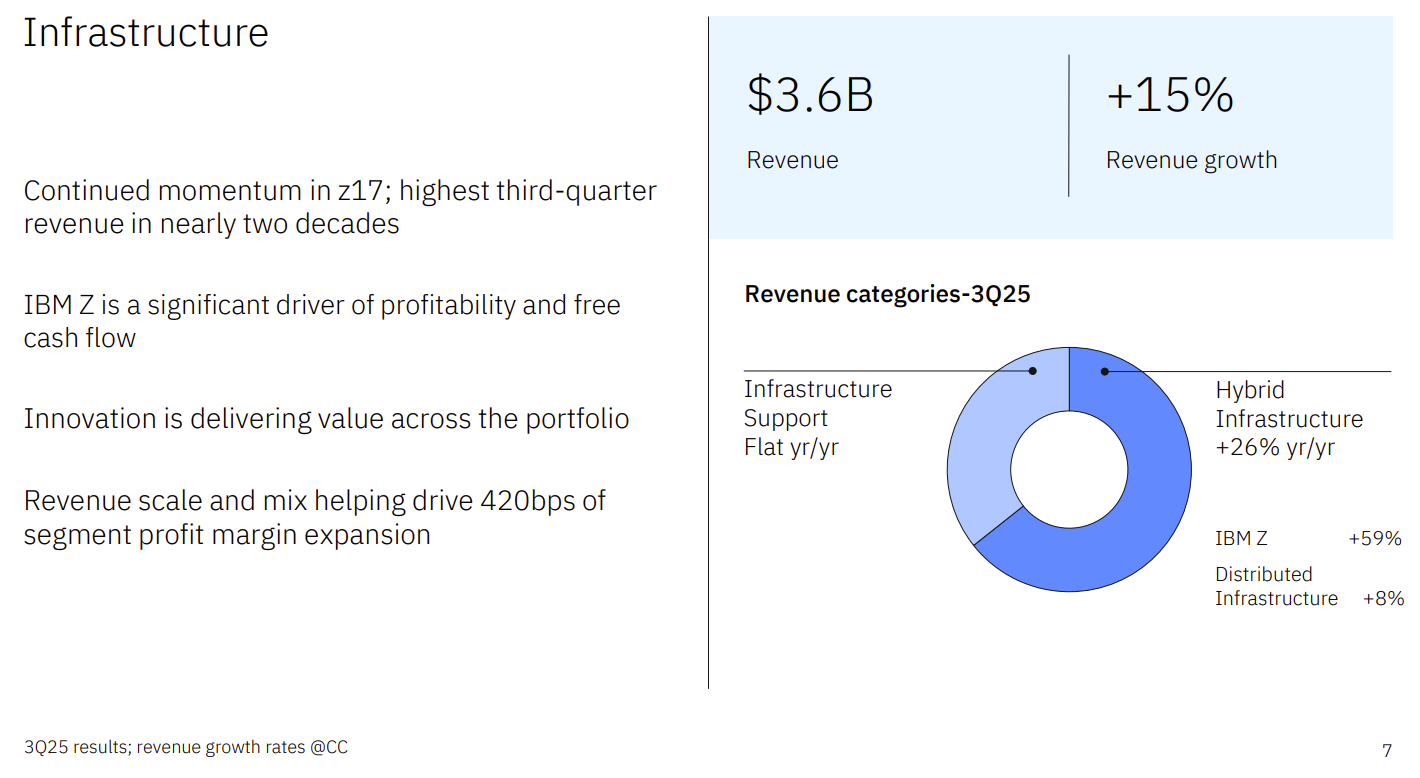The image size is (1420, 778).
Task: Click the "420bps of segment profit margin" paragraph
Action: tap(314, 517)
